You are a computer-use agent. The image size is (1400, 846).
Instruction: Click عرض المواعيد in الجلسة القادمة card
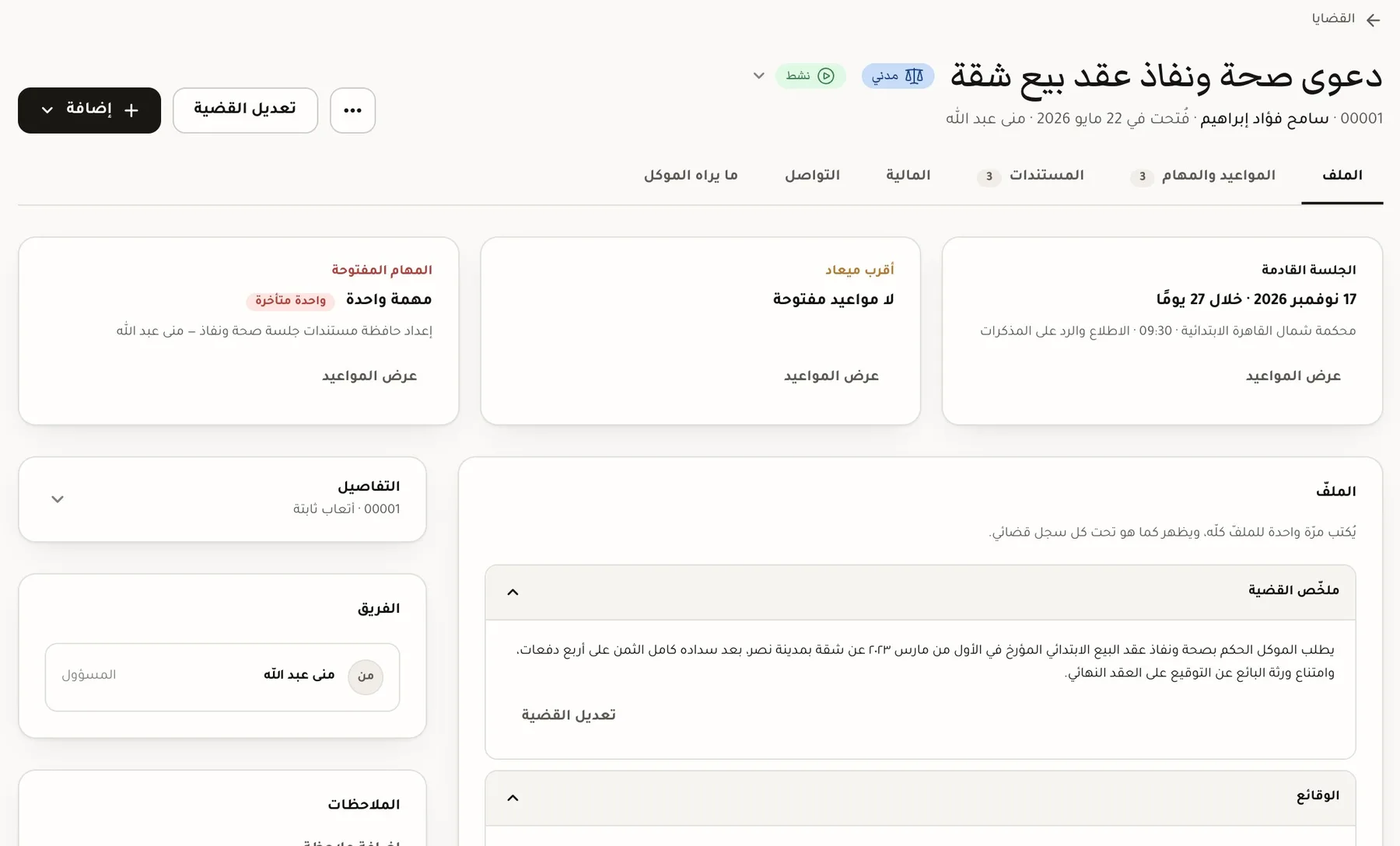[1293, 376]
